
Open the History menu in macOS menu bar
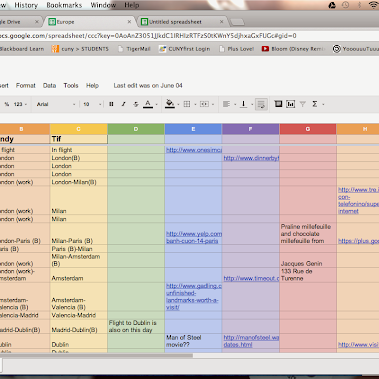pos(26,5)
